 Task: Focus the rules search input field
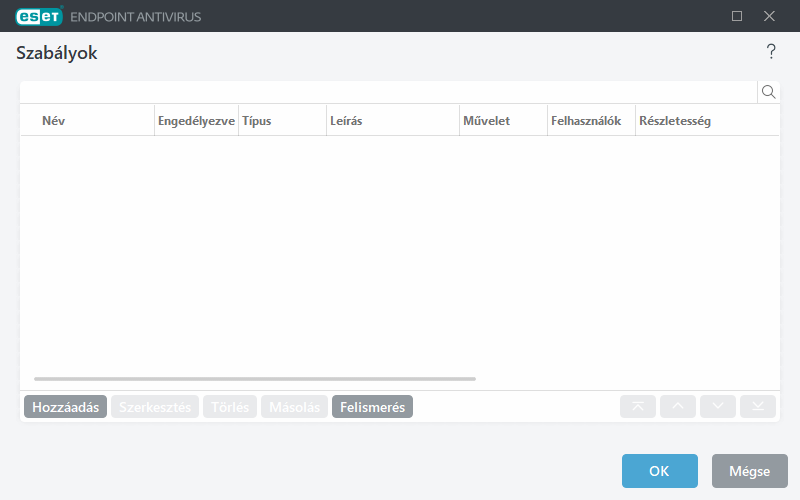click(389, 92)
